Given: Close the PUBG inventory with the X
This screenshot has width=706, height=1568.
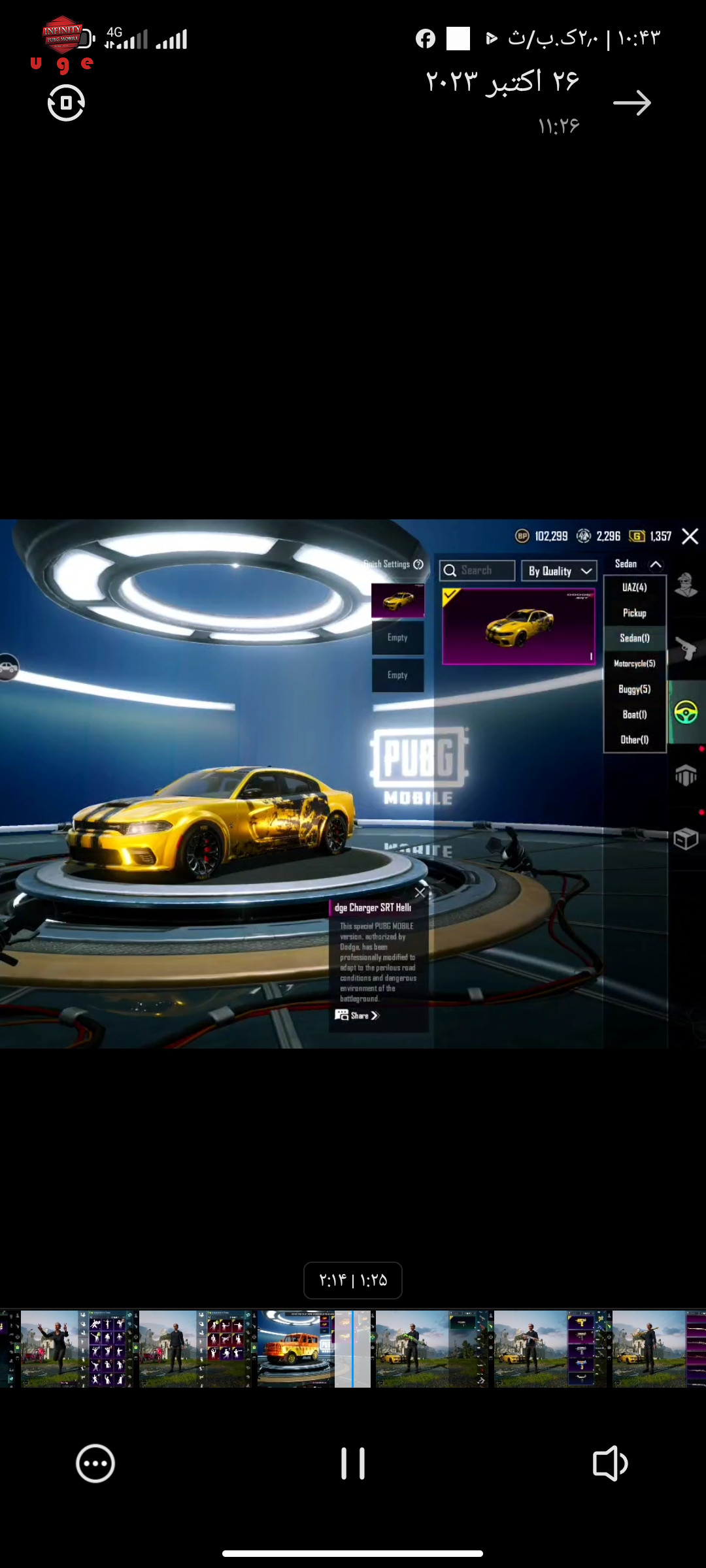Looking at the screenshot, I should 690,536.
